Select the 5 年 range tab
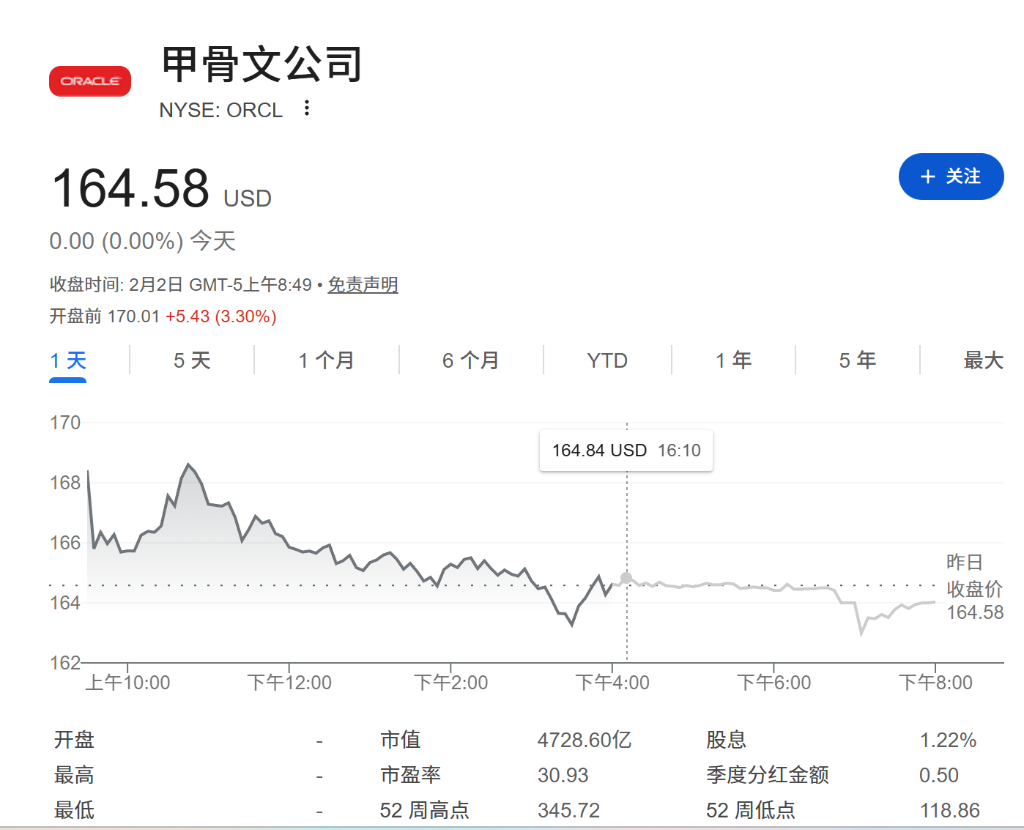The image size is (1024, 830). pos(857,360)
